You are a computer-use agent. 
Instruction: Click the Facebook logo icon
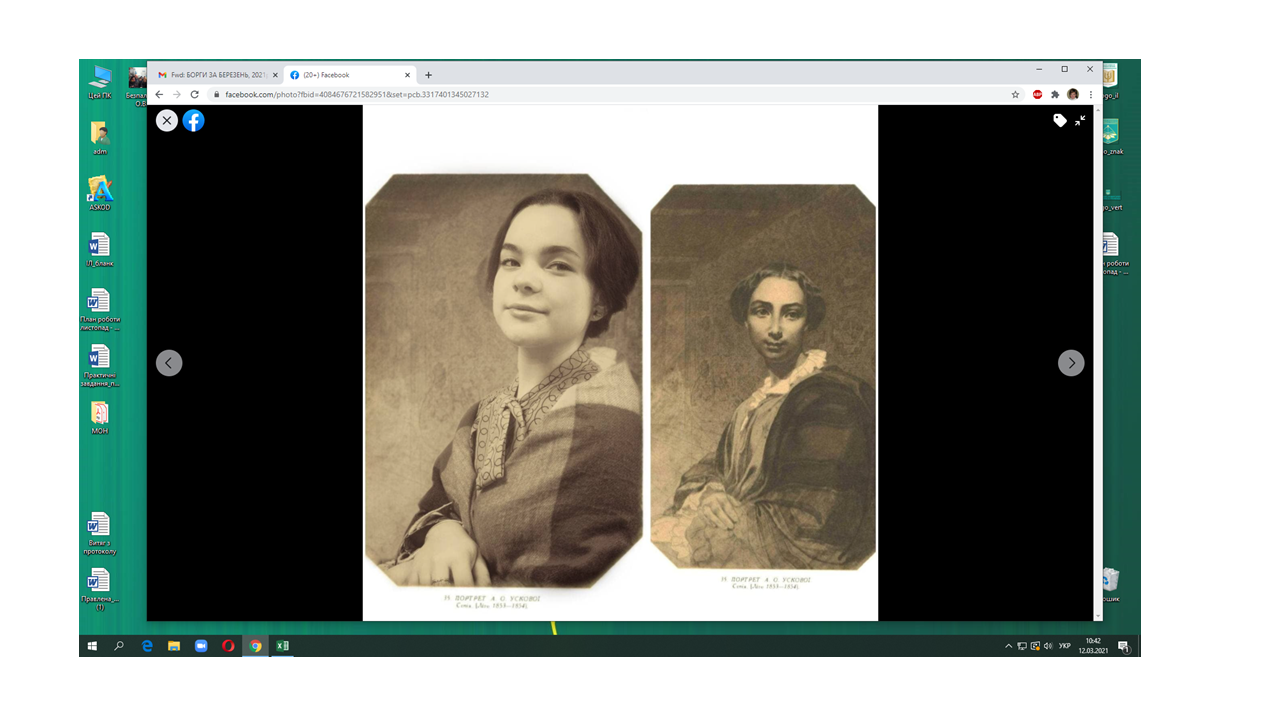[193, 120]
